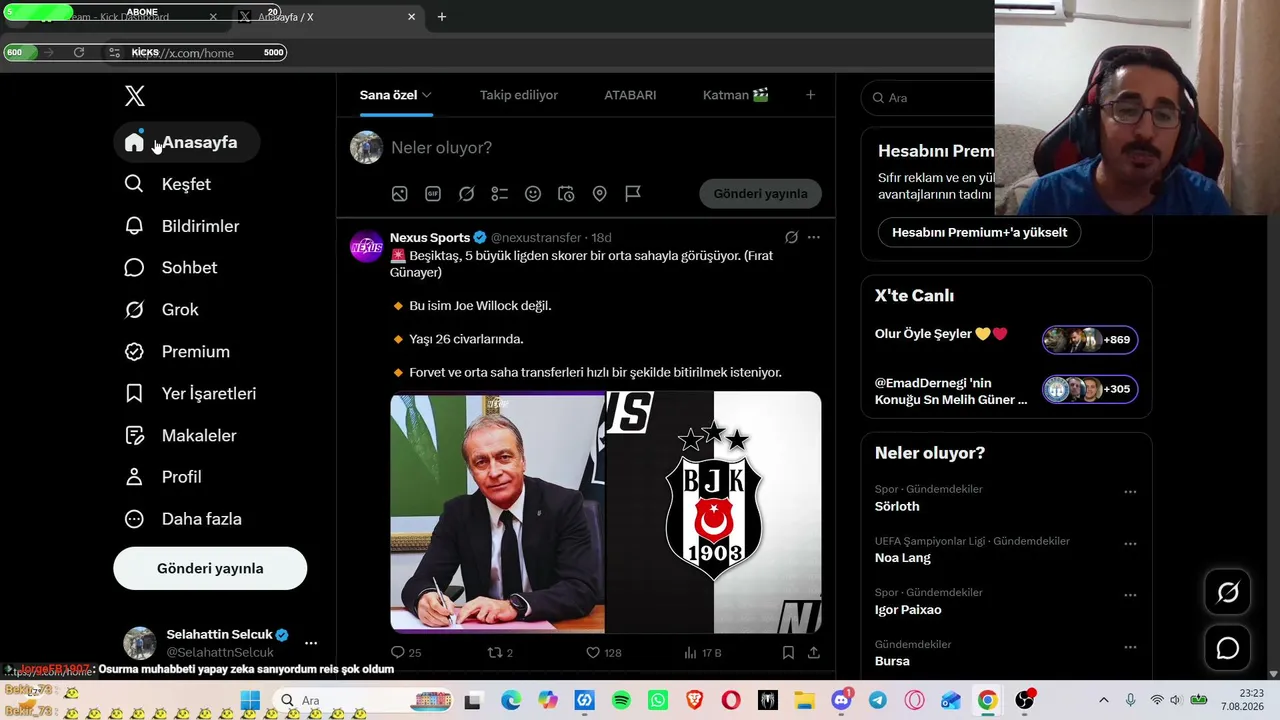Open Google Chrome from the taskbar
The height and width of the screenshot is (720, 1280).
click(987, 701)
